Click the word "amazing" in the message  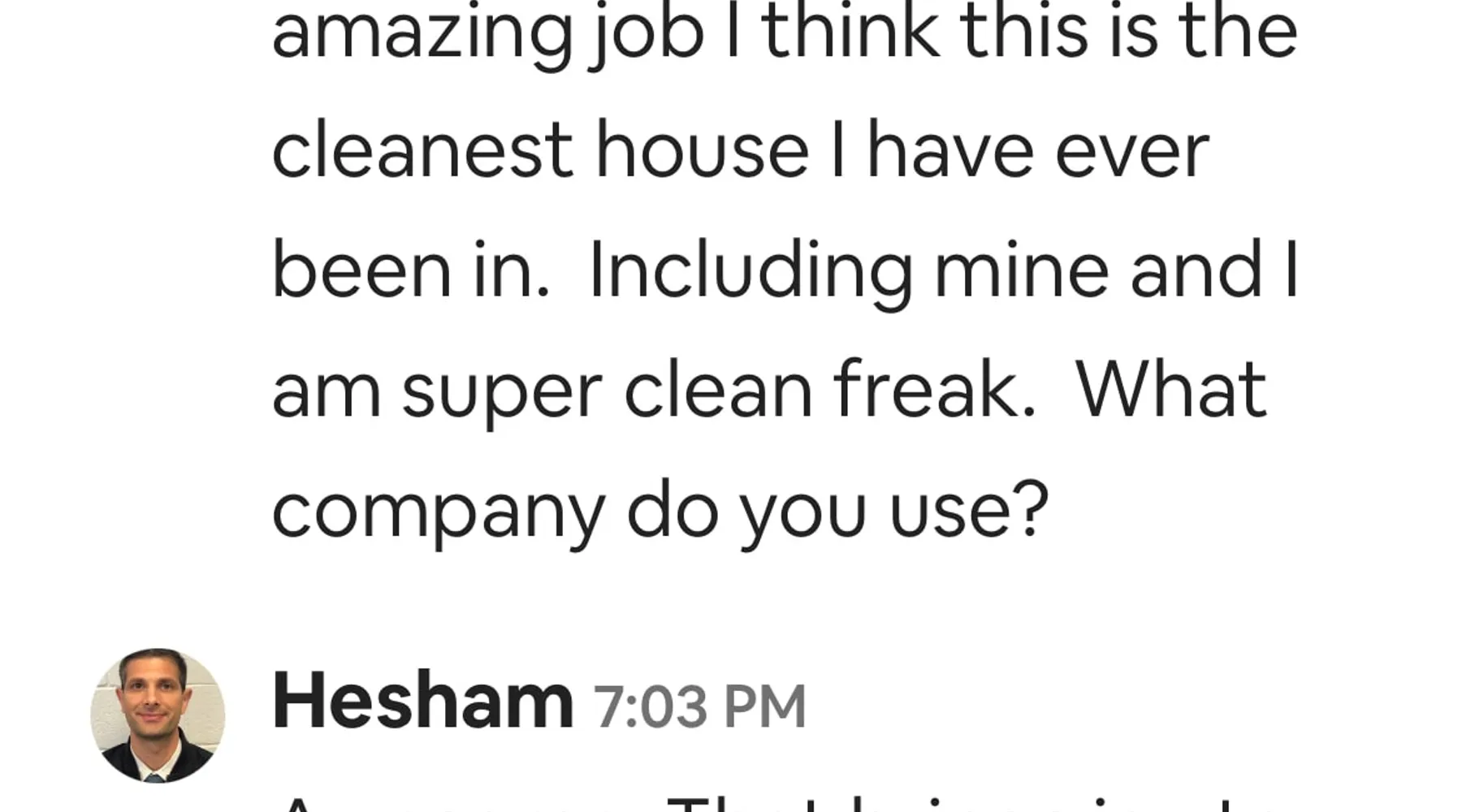pyautogui.click(x=422, y=34)
